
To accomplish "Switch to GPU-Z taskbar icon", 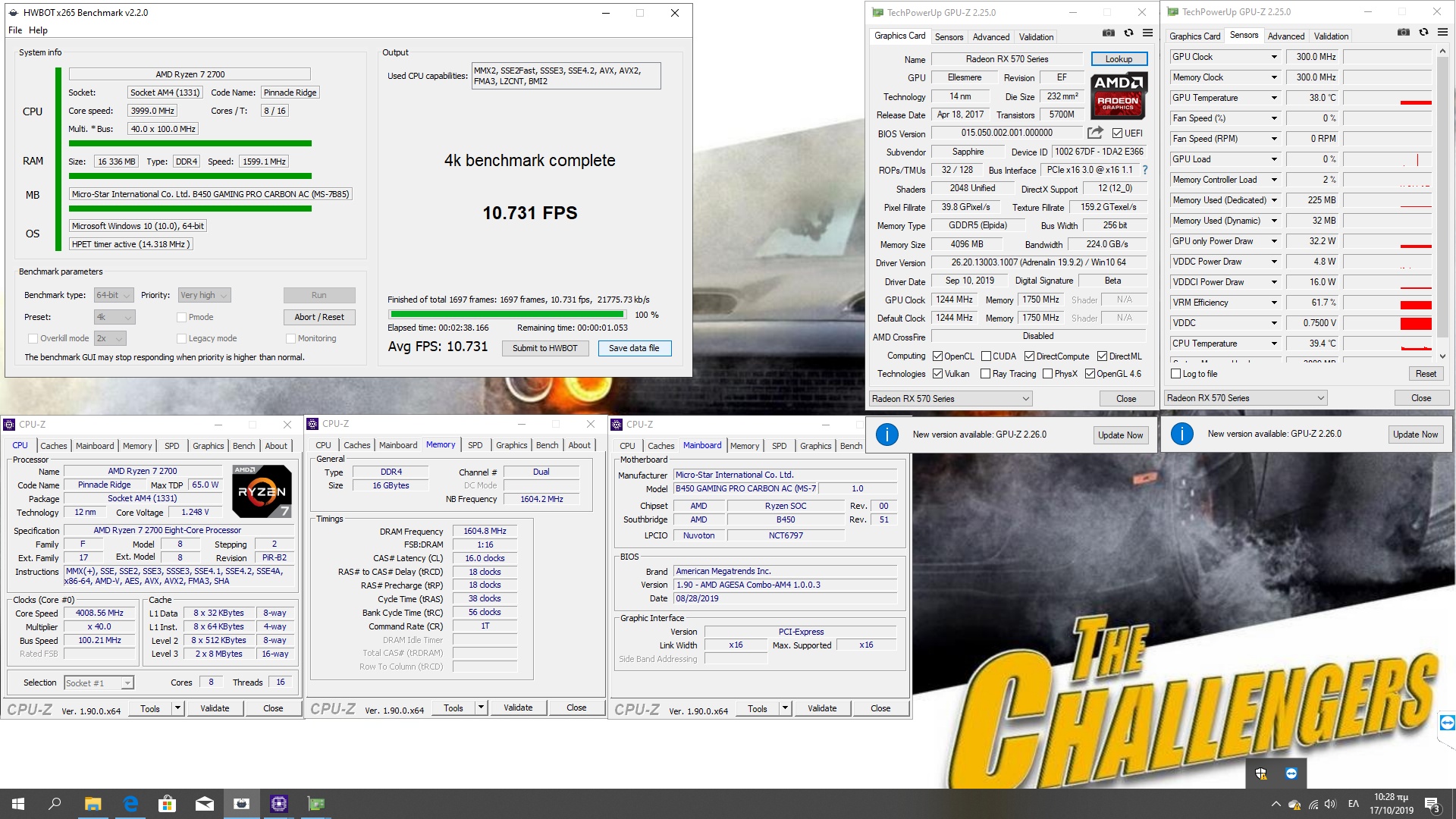I will click(x=315, y=804).
